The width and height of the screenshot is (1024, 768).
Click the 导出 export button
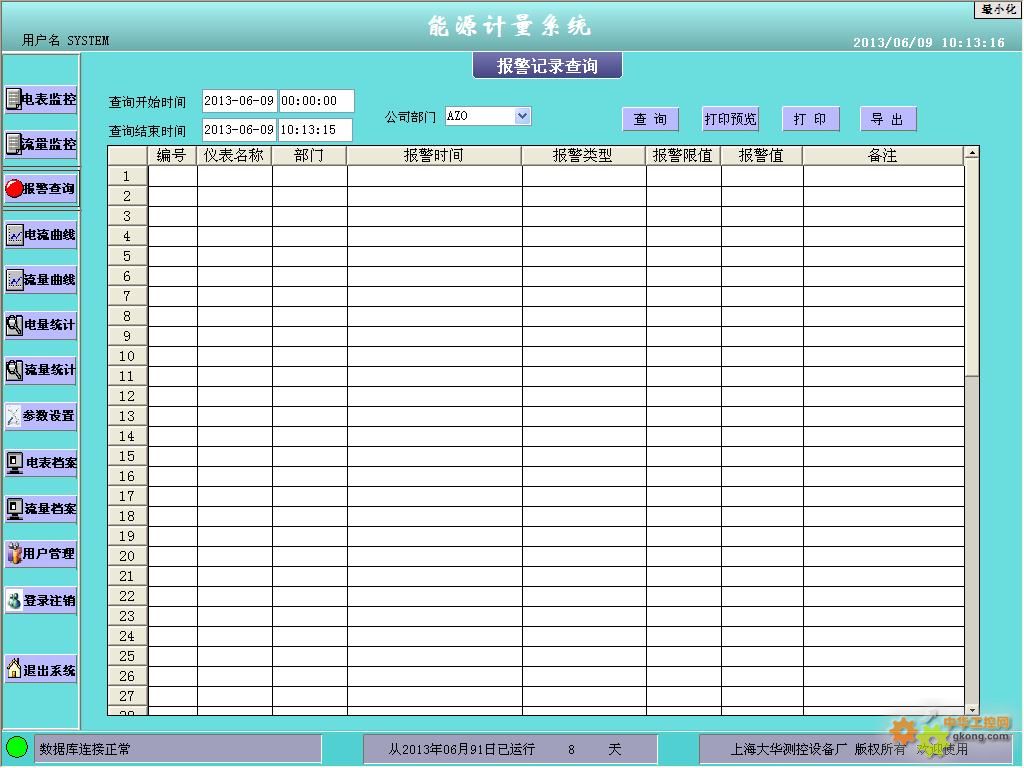click(887, 119)
